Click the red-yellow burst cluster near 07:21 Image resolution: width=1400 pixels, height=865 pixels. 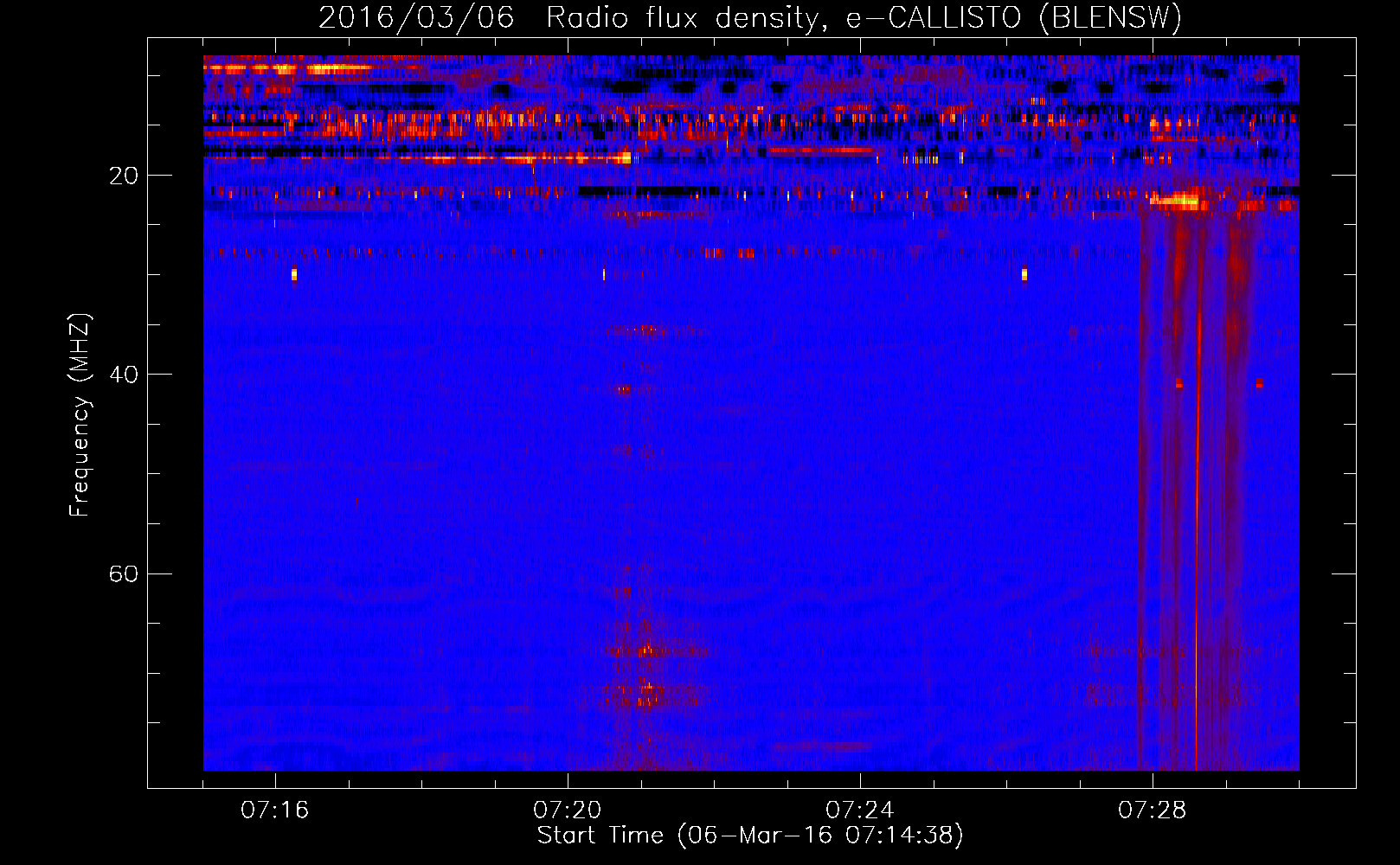coord(645,672)
